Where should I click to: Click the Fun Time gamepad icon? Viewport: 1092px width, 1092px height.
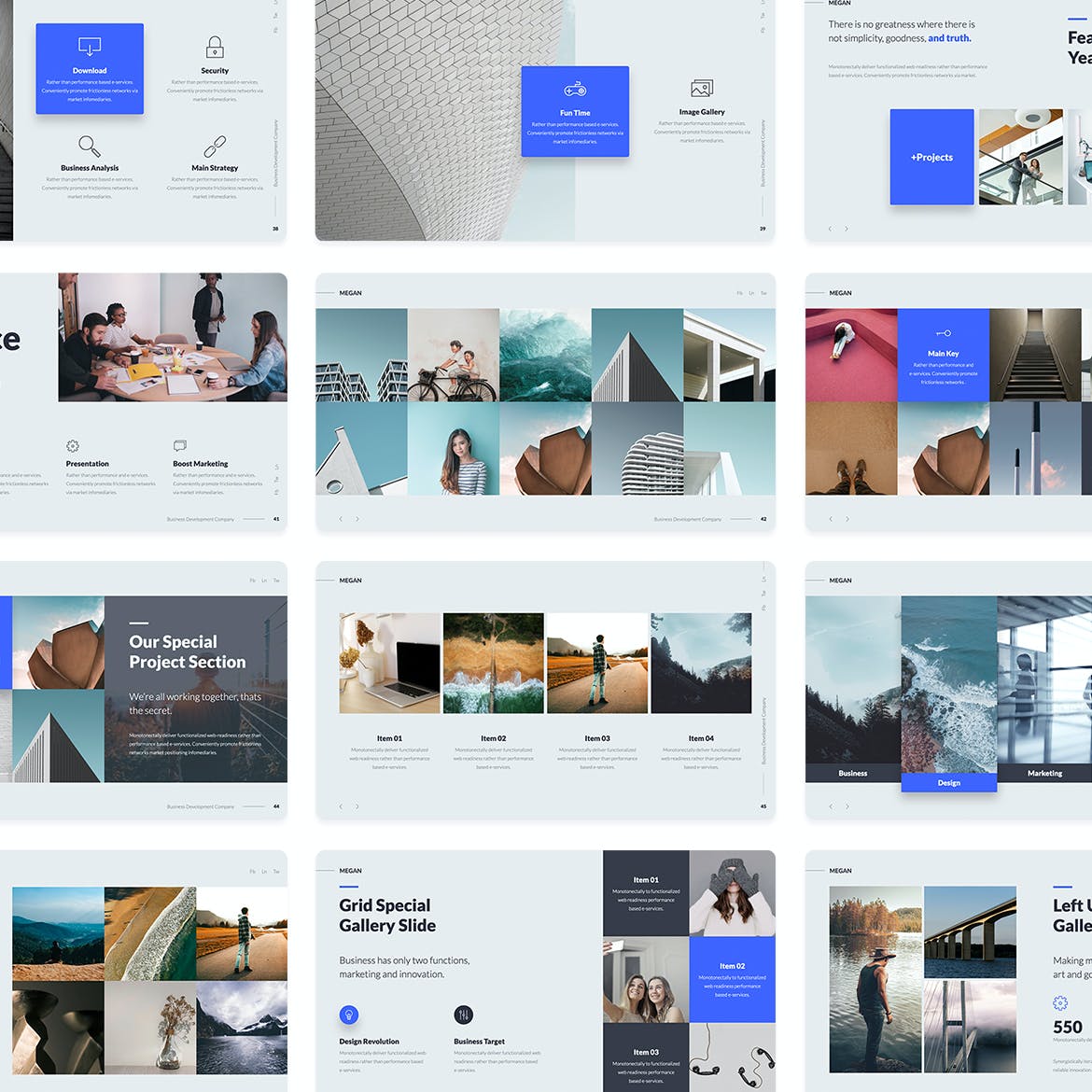pyautogui.click(x=575, y=90)
